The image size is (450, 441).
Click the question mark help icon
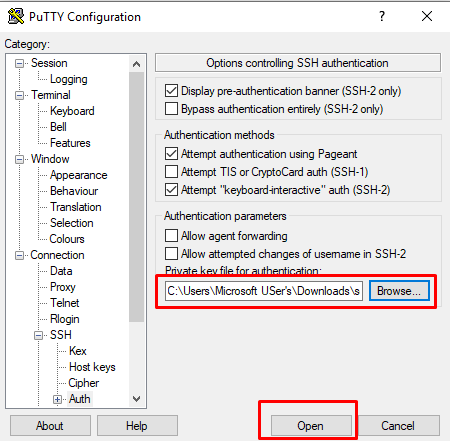(x=382, y=16)
